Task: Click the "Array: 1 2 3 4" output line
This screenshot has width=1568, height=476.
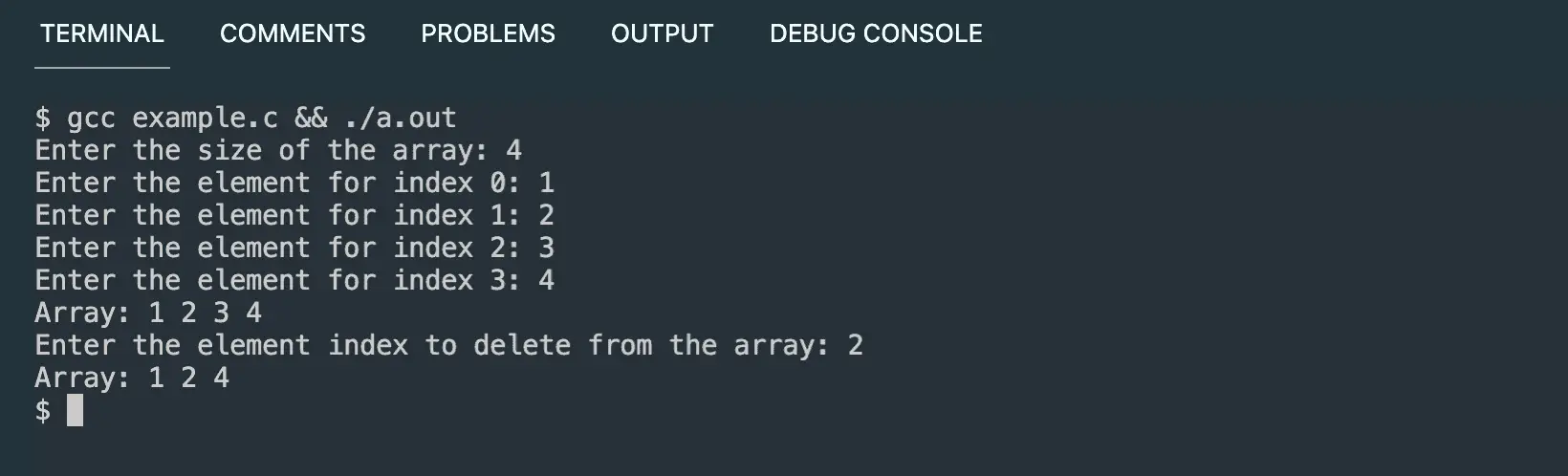Action: (x=148, y=314)
